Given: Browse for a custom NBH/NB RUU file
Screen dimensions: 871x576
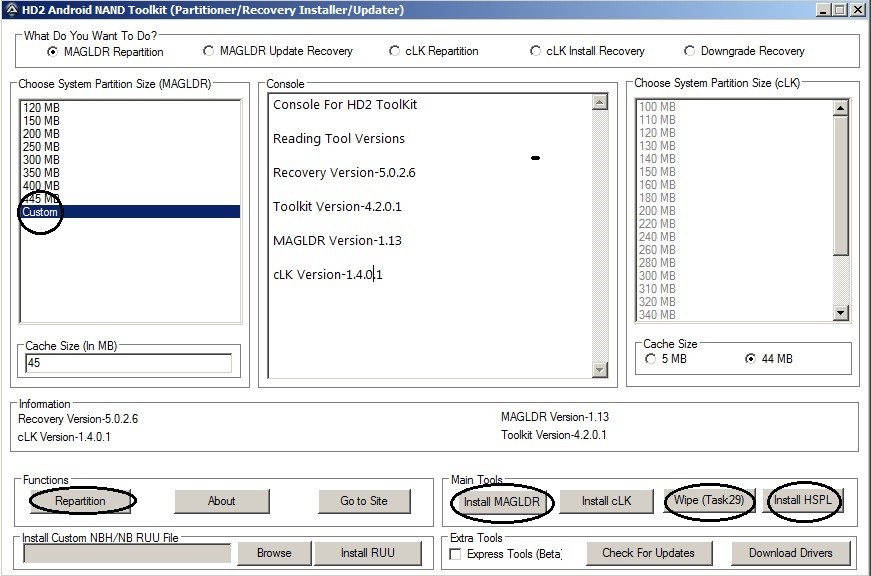Looking at the screenshot, I should pyautogui.click(x=273, y=553).
